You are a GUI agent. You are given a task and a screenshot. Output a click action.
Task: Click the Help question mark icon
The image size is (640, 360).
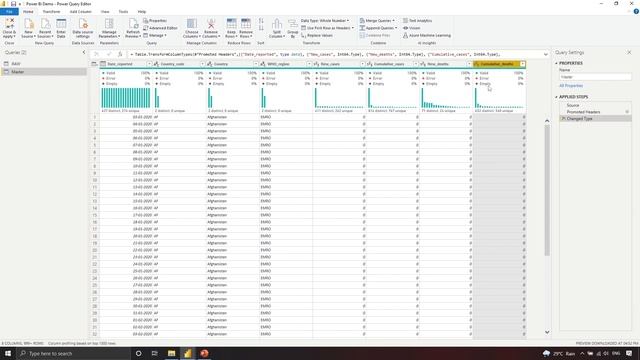pyautogui.click(x=636, y=11)
